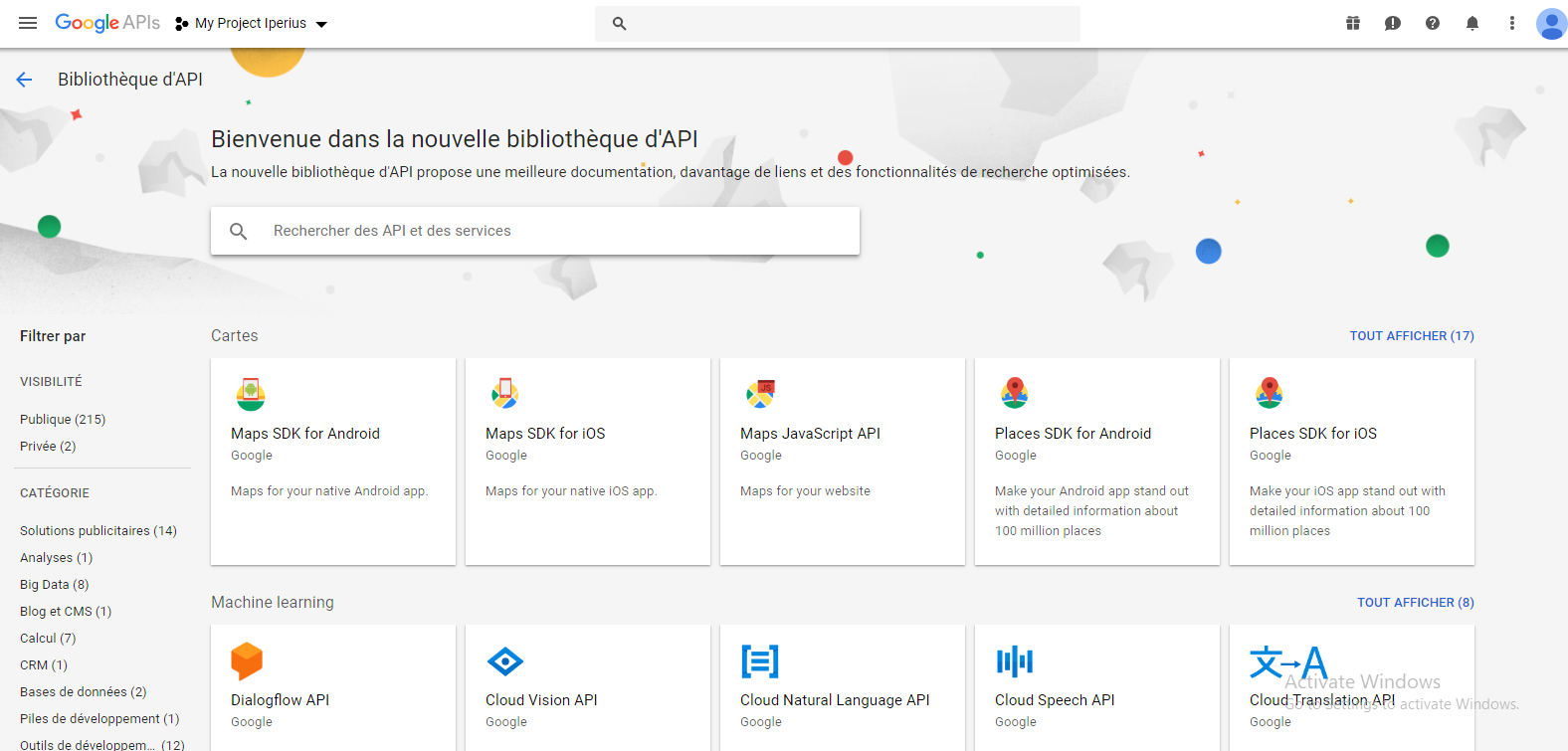Image resolution: width=1568 pixels, height=751 pixels.
Task: Select the Places SDK for iOS title
Action: 1313,434
